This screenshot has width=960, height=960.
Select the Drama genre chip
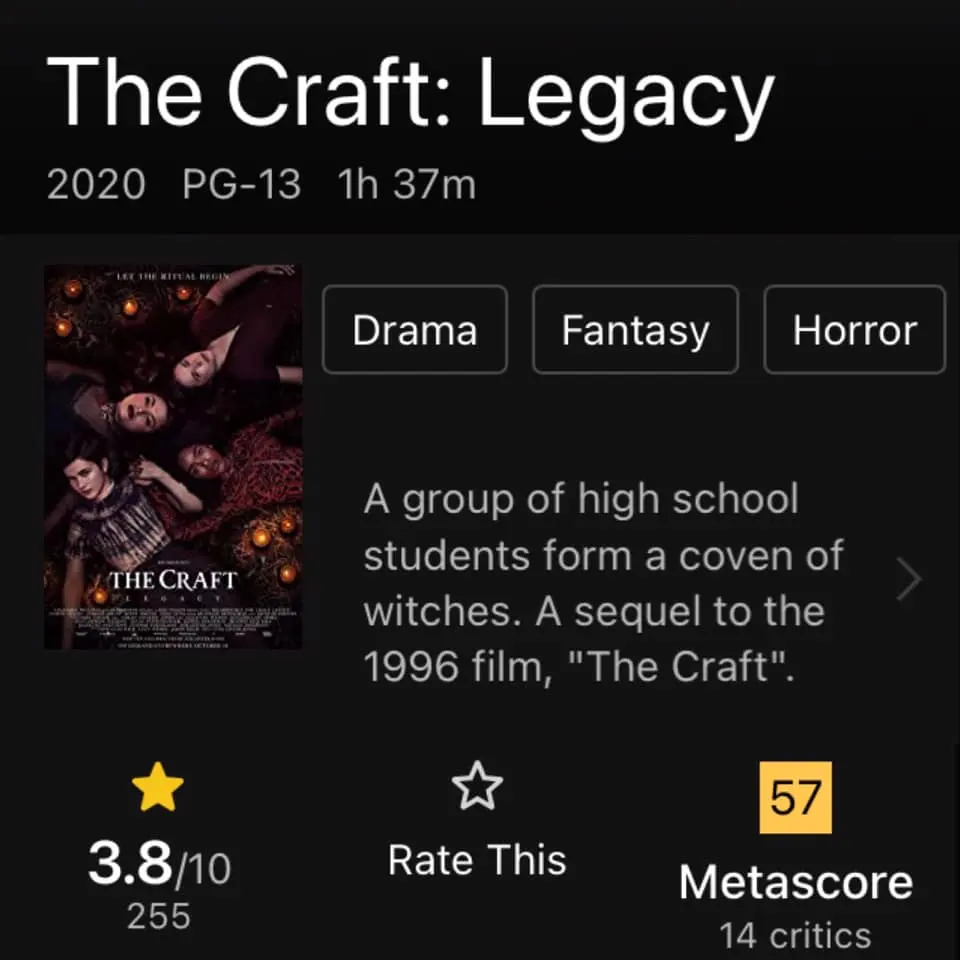415,329
